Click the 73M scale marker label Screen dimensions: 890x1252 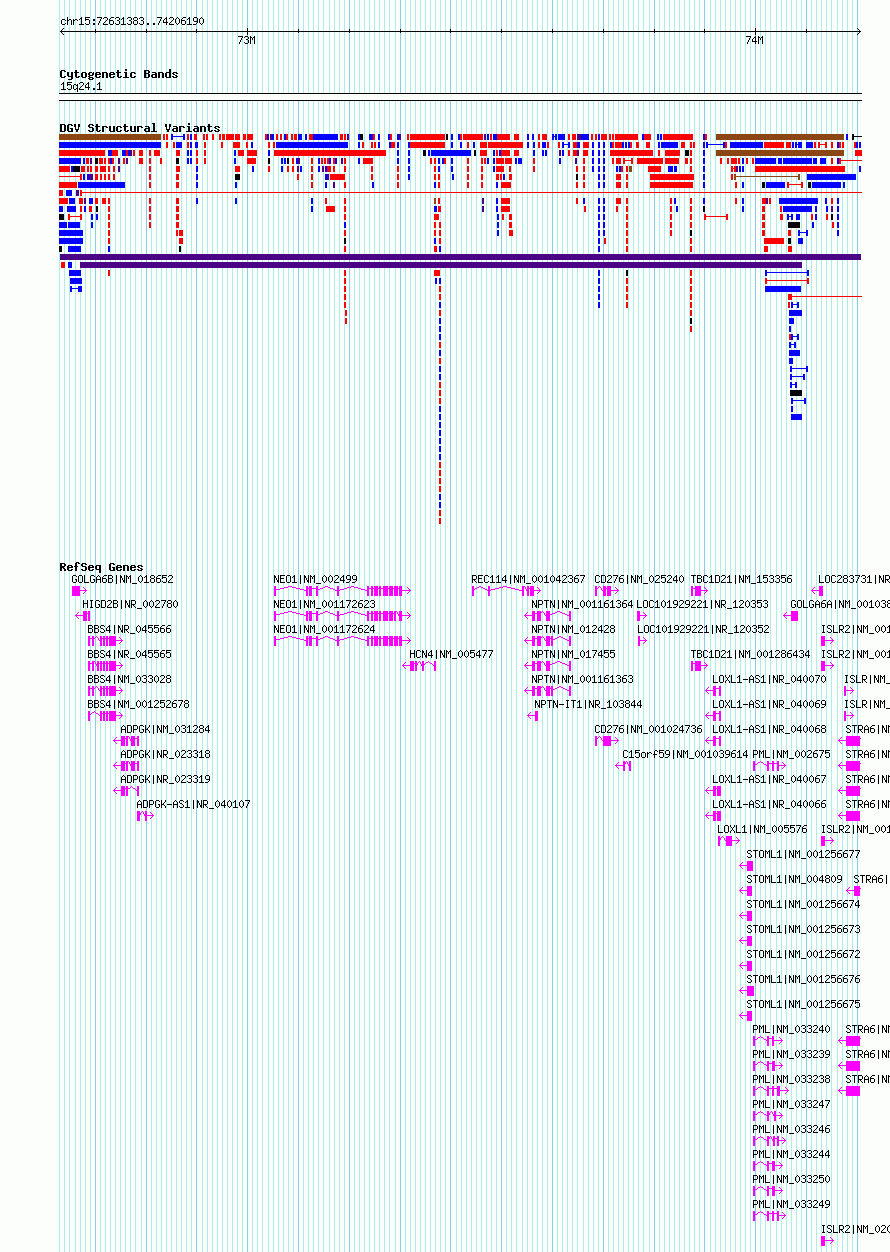tap(246, 40)
